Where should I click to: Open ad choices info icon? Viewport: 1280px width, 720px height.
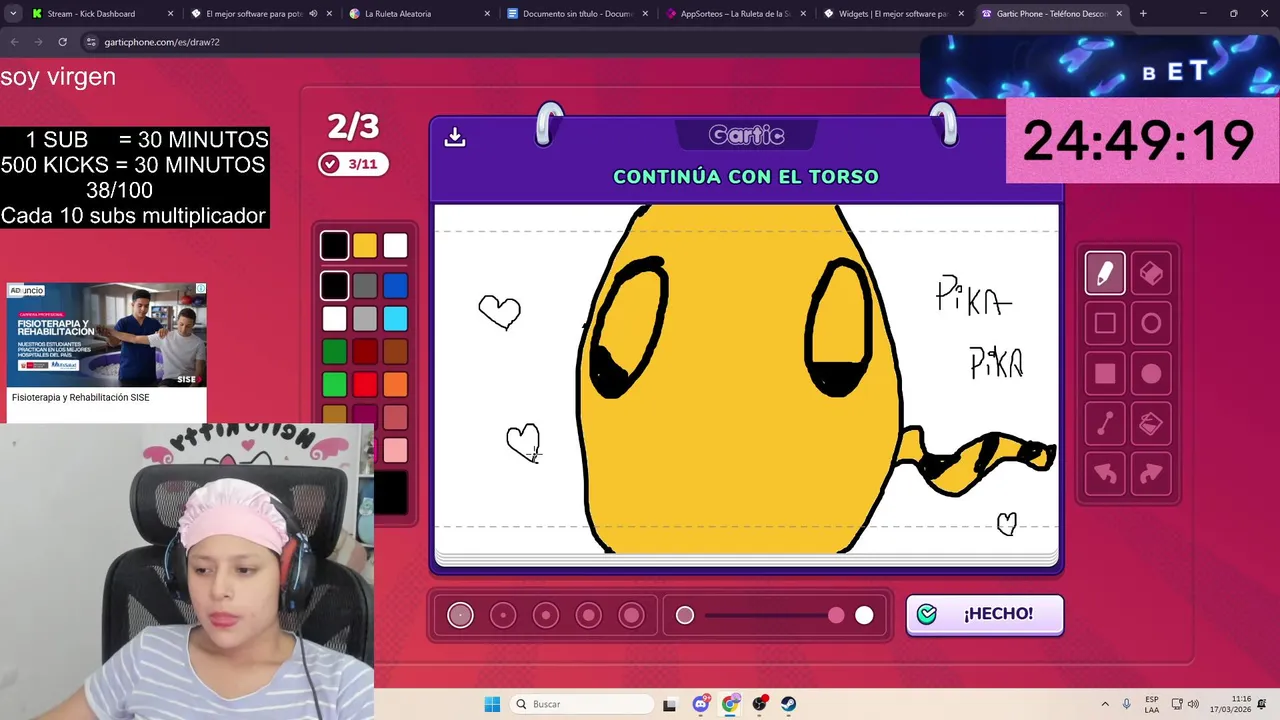[200, 289]
